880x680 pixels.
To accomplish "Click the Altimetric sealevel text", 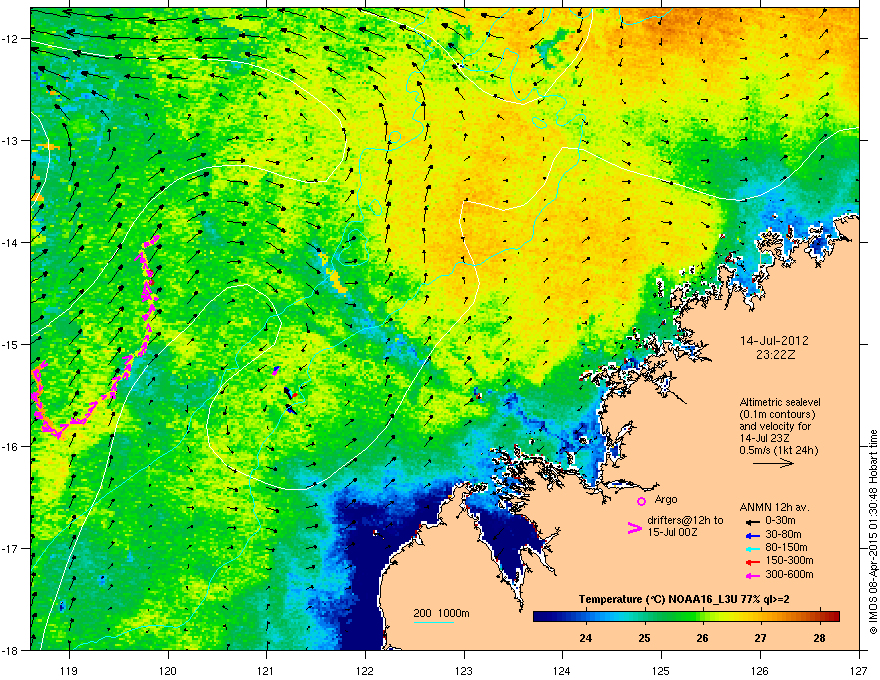I will (x=780, y=402).
